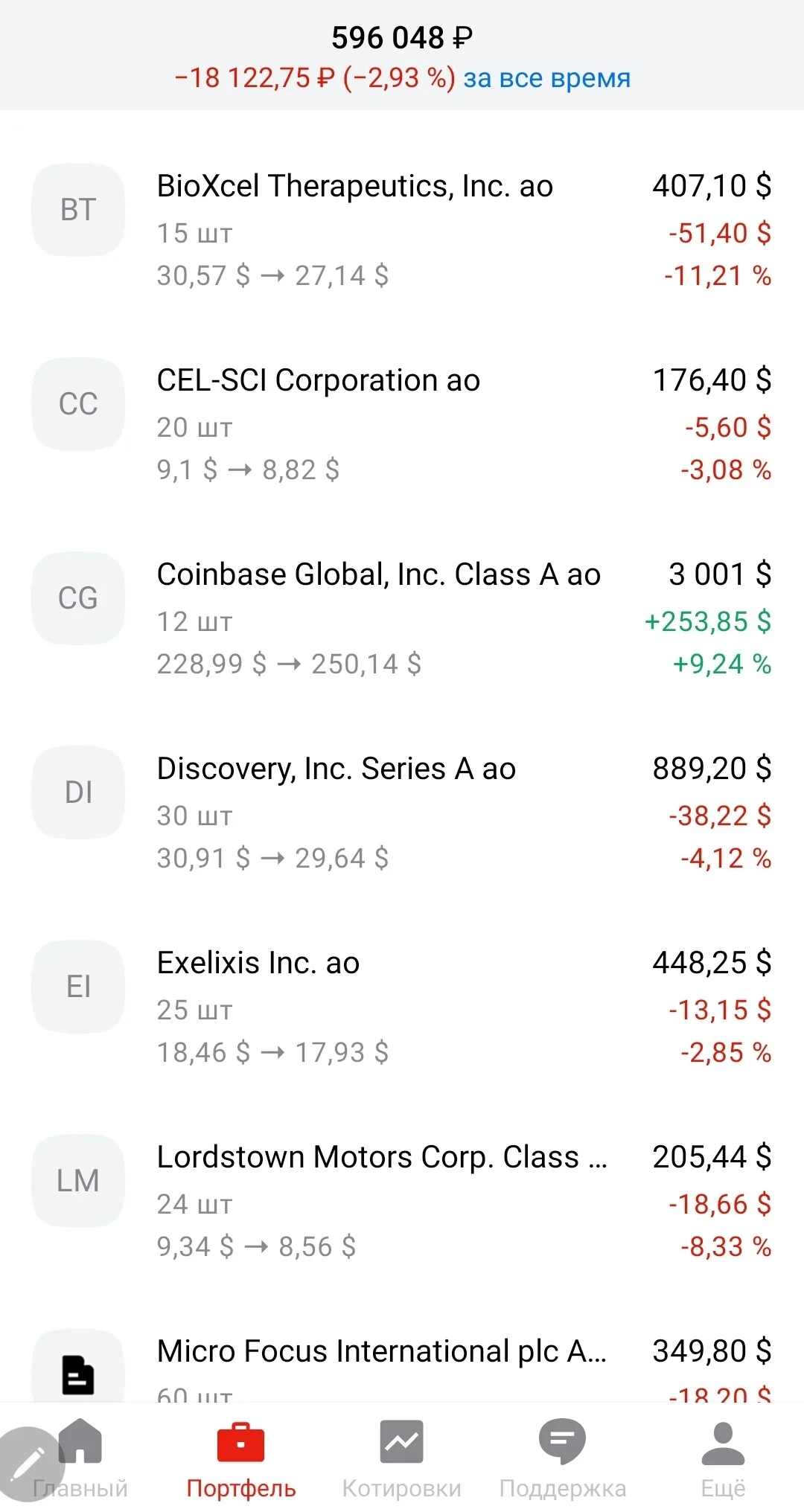The width and height of the screenshot is (804, 1512).
Task: Switch to the Котировки tab
Action: 402,1458
